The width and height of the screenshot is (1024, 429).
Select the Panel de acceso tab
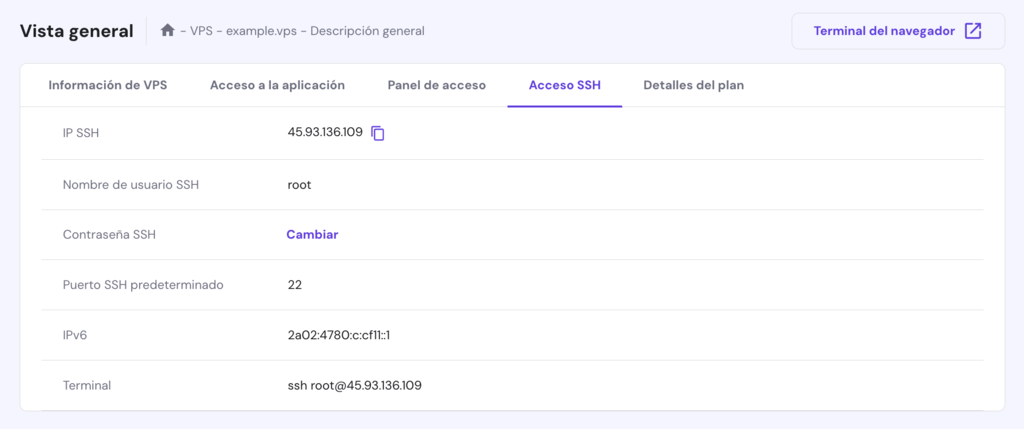coord(437,85)
